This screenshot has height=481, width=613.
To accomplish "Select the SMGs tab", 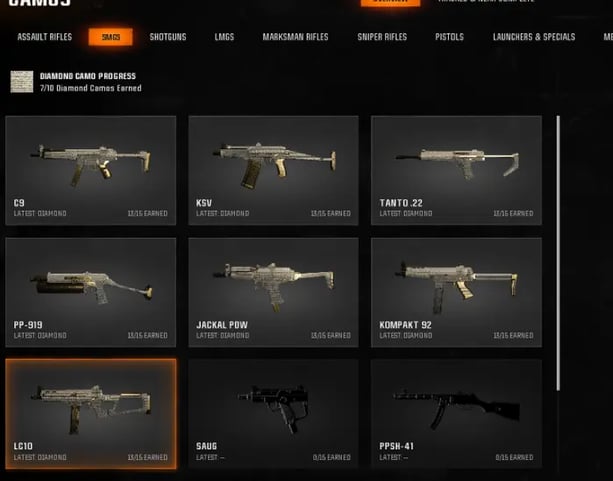I will coord(111,37).
